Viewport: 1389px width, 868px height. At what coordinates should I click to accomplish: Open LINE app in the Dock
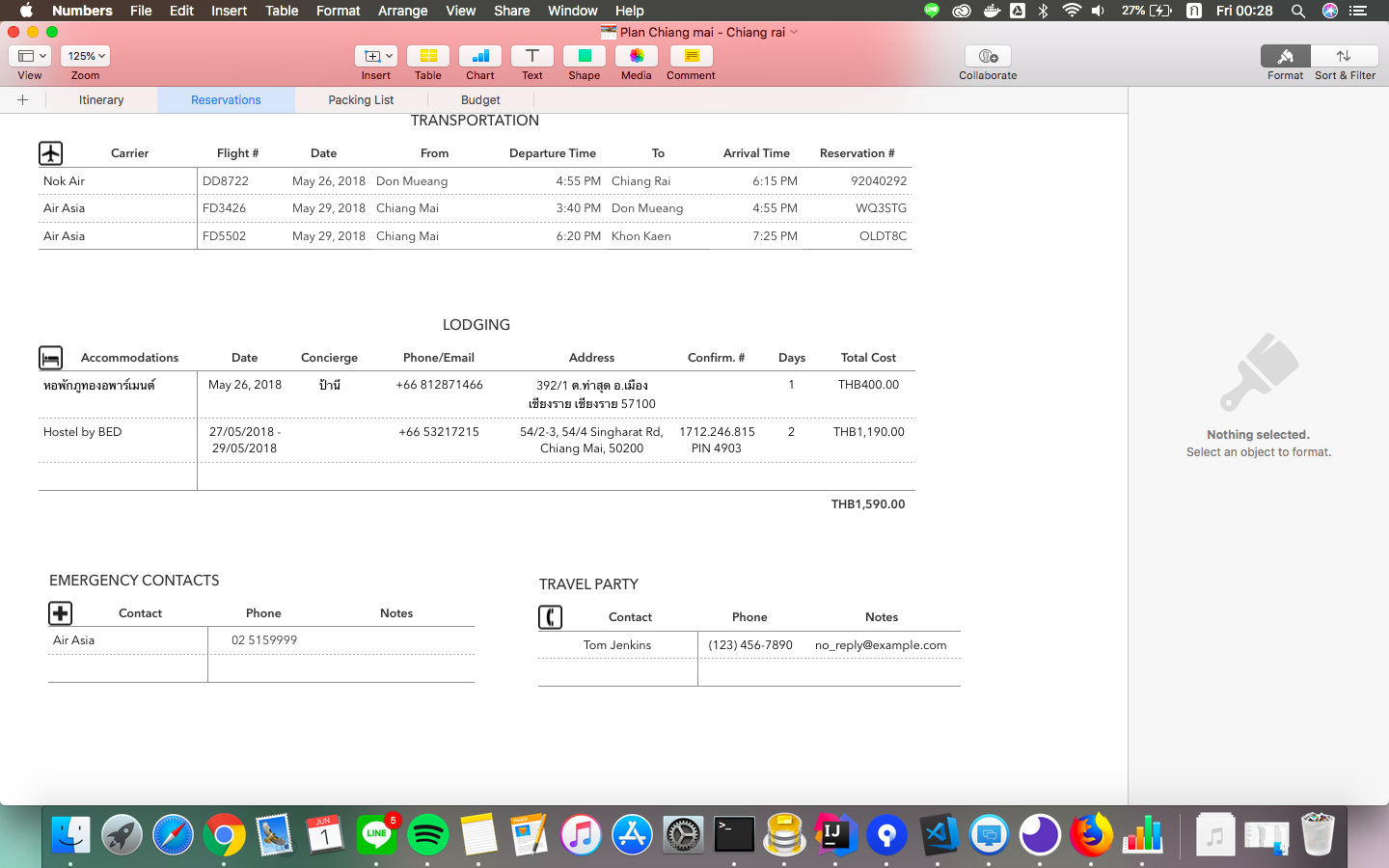pyautogui.click(x=376, y=835)
